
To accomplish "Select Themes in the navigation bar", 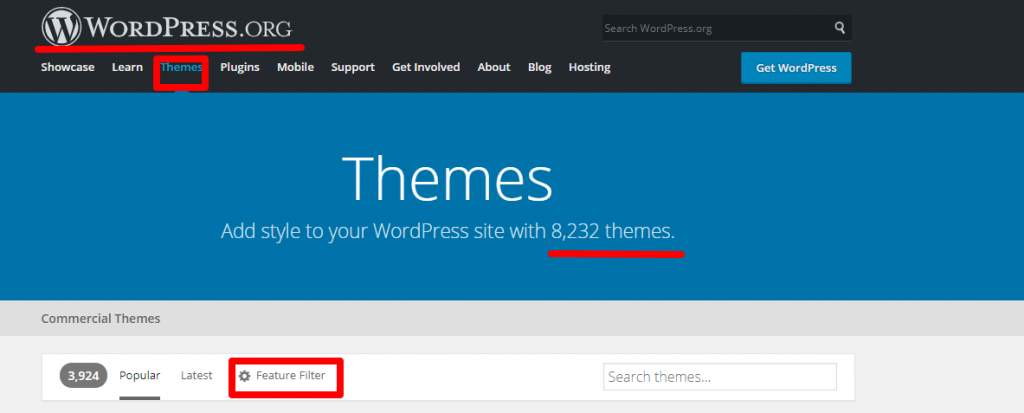I will point(181,67).
